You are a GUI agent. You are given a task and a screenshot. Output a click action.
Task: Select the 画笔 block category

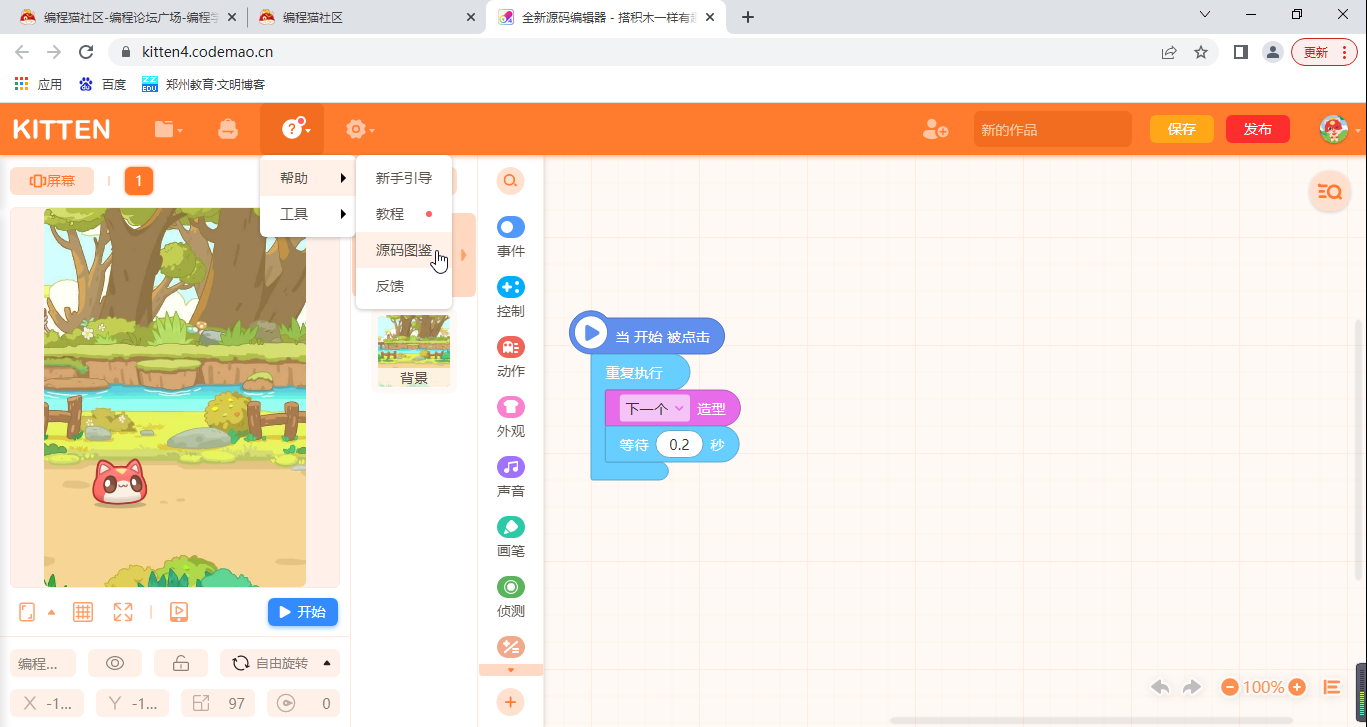point(510,538)
